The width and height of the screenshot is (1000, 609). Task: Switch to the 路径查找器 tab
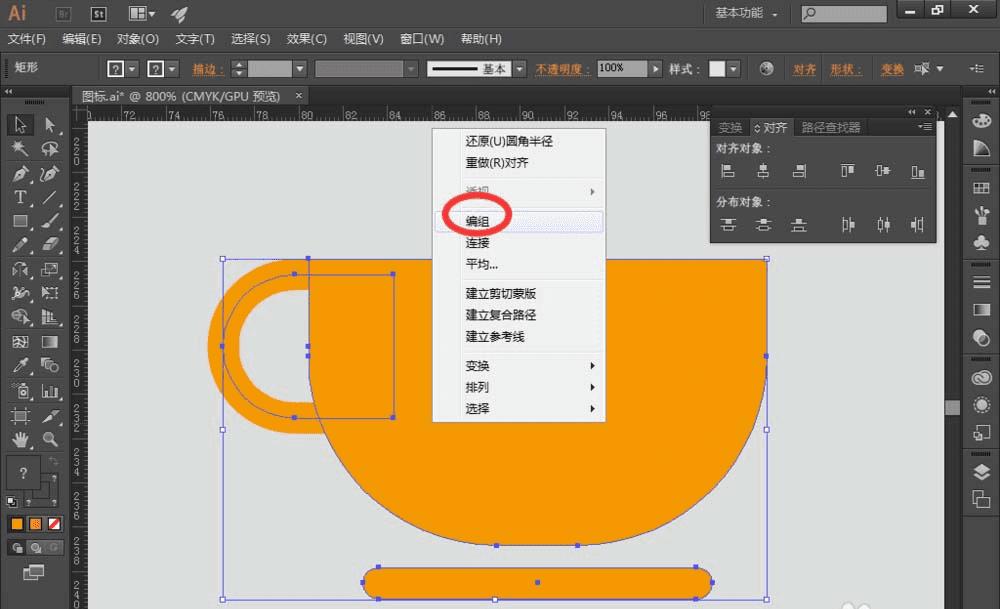(830, 128)
